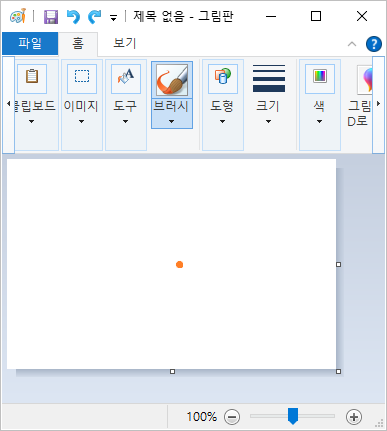The height and width of the screenshot is (431, 387).
Task: Expand the 이미지 group dropdown arrow
Action: pos(81,122)
